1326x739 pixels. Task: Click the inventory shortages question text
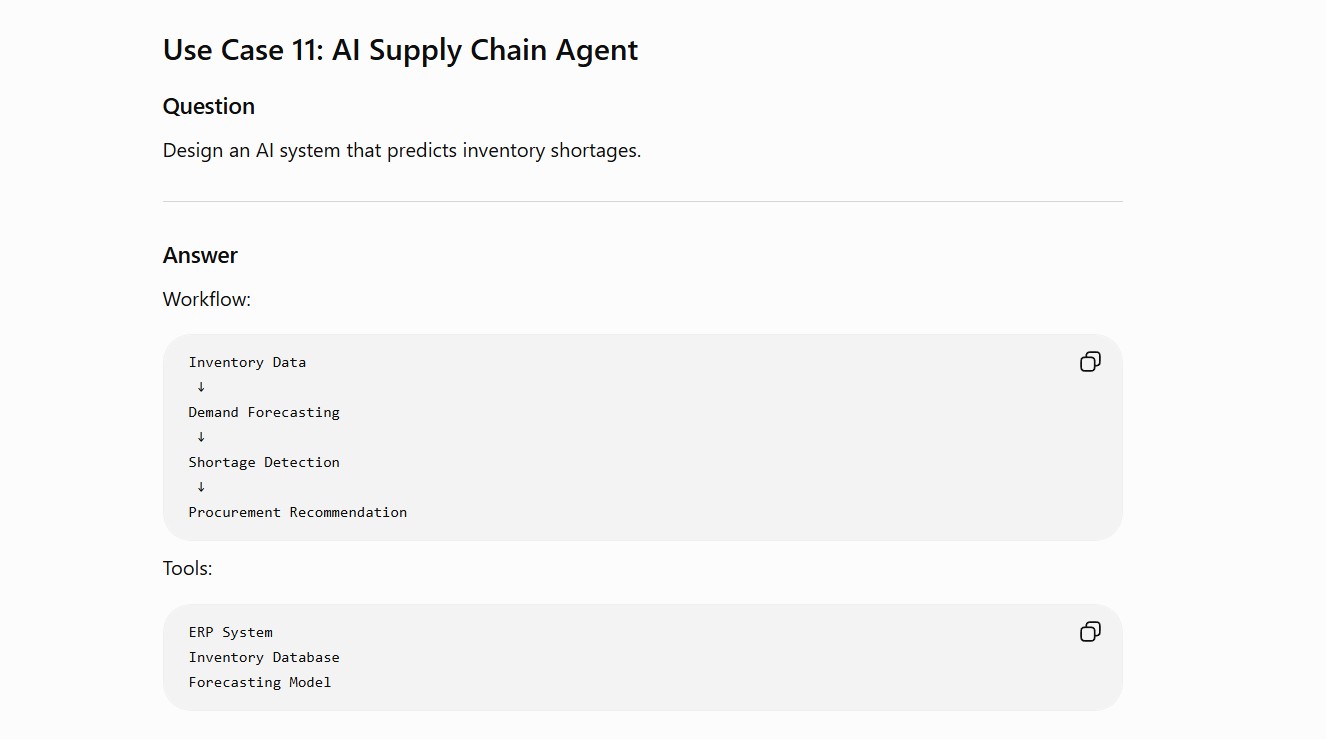point(402,151)
